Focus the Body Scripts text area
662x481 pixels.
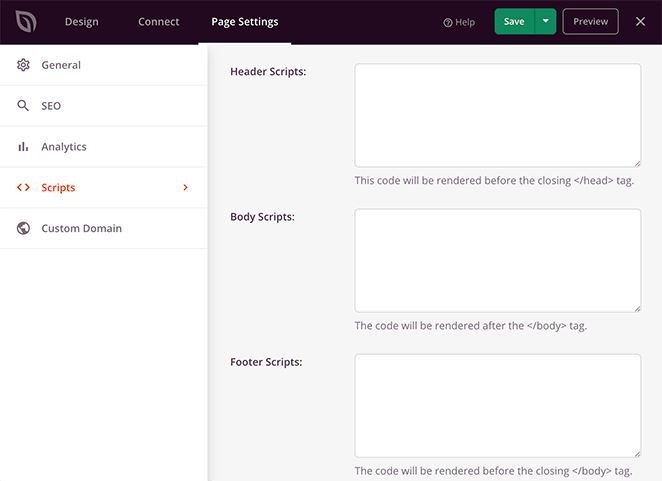click(498, 261)
